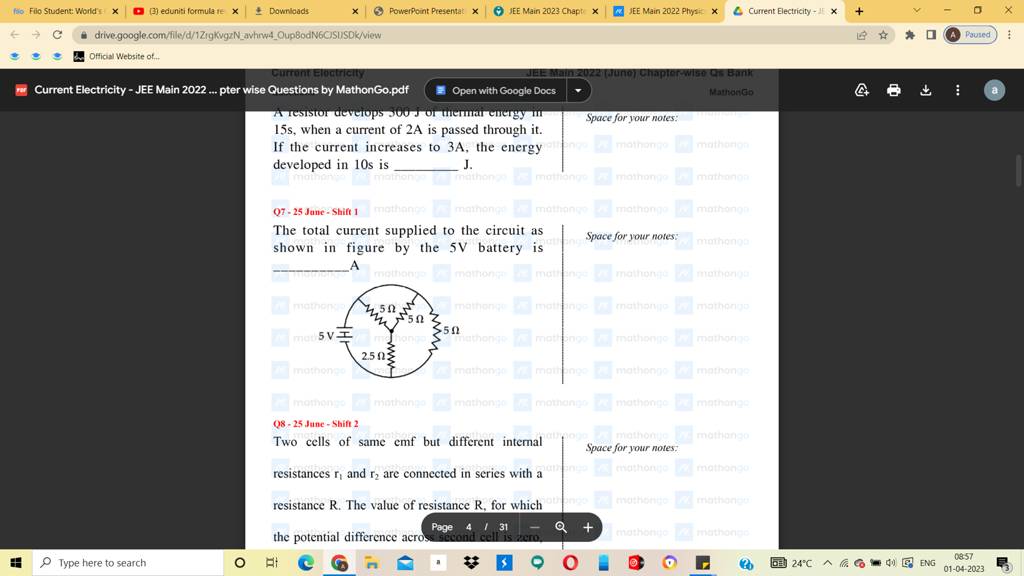Zoom out using the minus icon
1024x576 pixels.
pos(535,526)
